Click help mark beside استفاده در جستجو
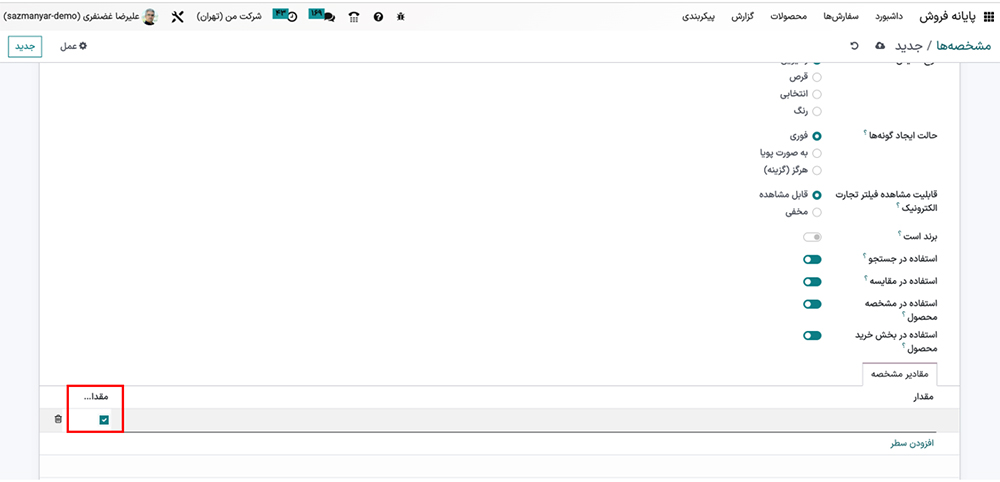1000x482 pixels. tap(866, 256)
